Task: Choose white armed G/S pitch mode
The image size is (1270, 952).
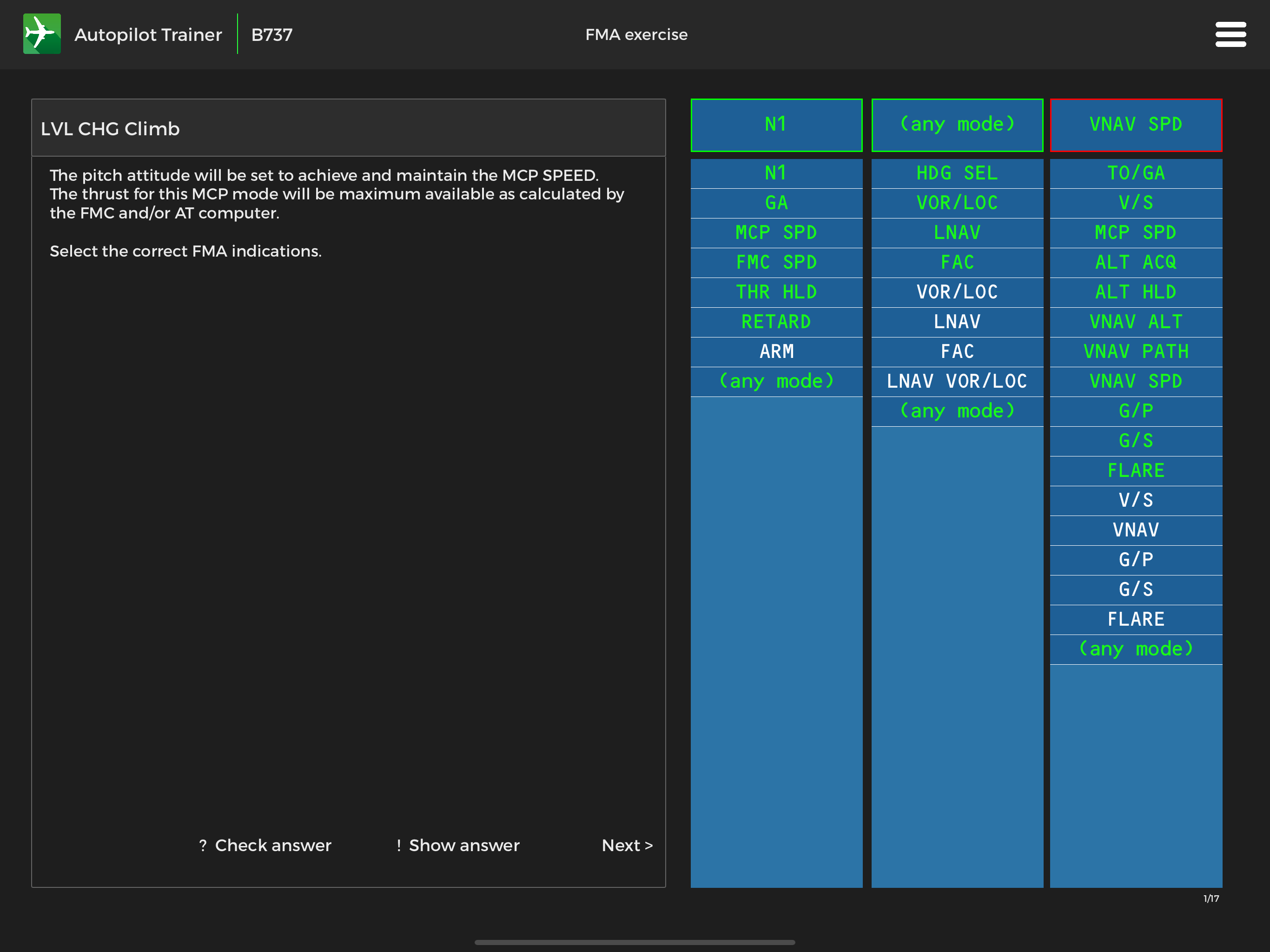Action: [1136, 590]
